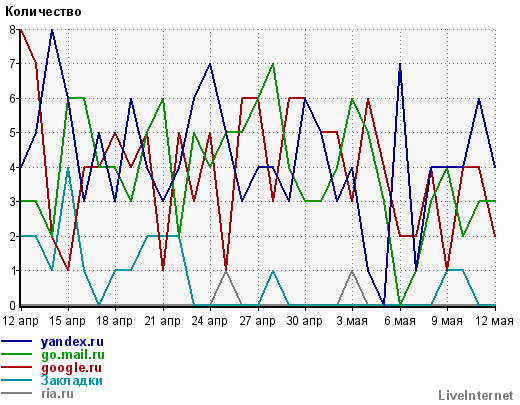Click the blue yandex.ru legend line swatch

pyautogui.click(x=17, y=341)
